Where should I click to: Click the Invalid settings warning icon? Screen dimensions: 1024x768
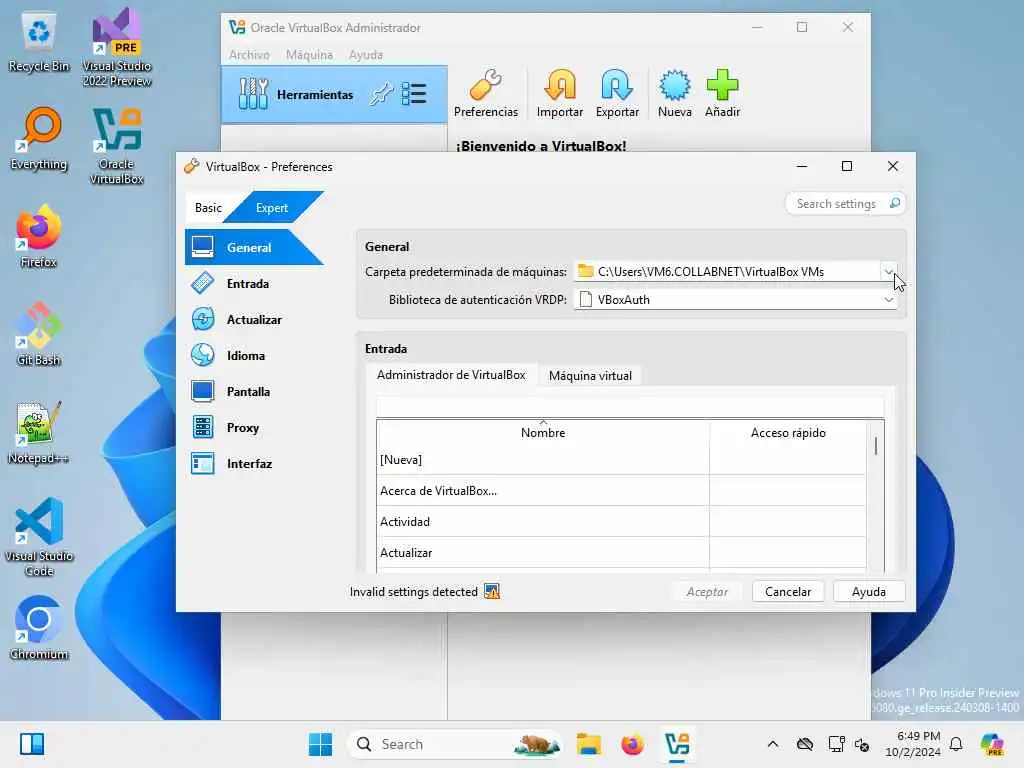(x=492, y=592)
